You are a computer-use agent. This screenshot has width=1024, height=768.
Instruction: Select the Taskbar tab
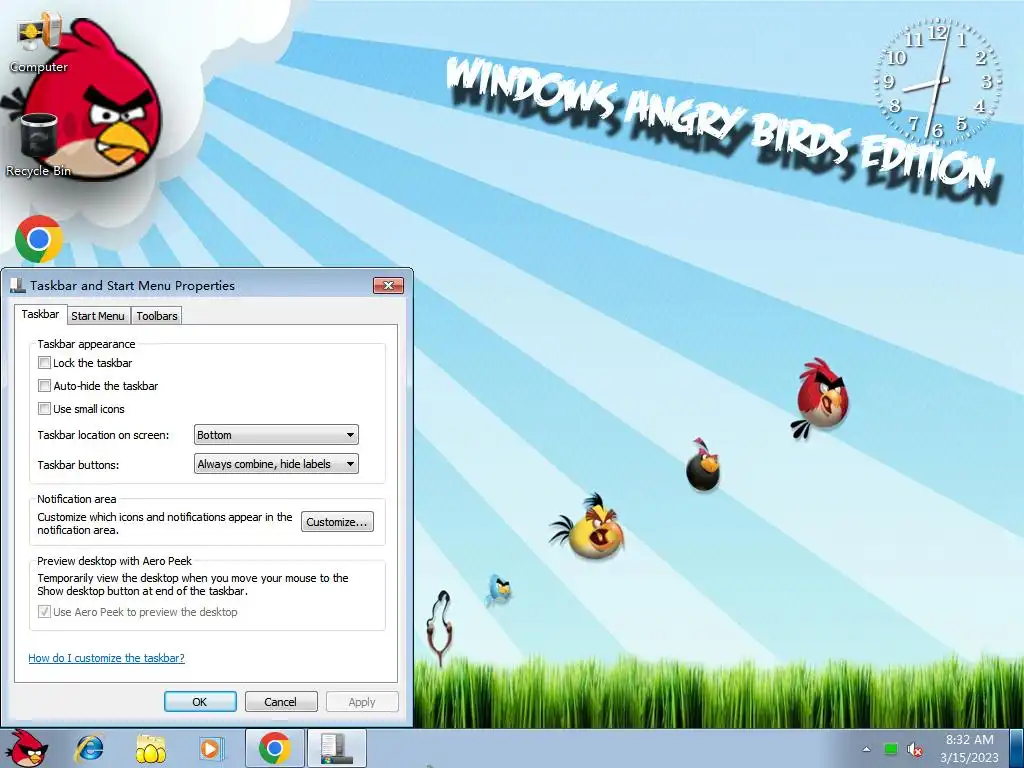[40, 314]
